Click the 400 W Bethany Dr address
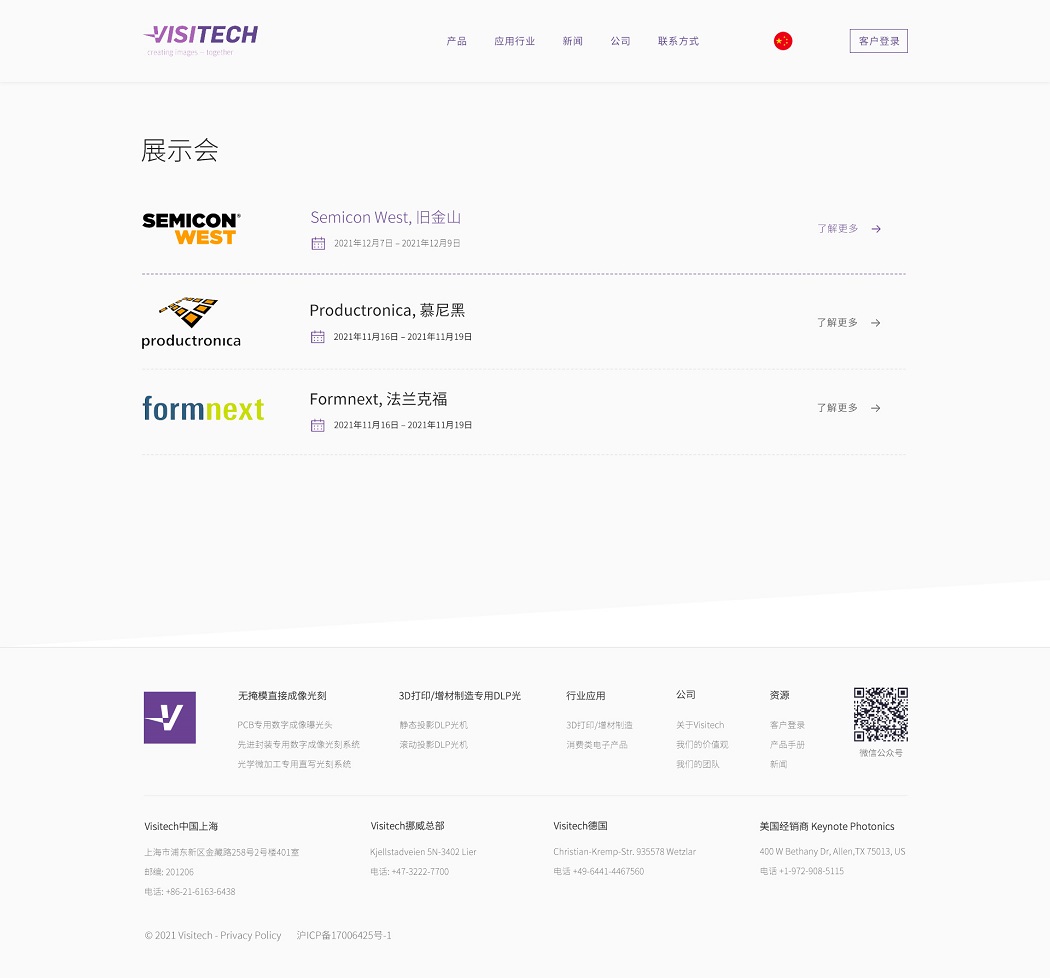 pyautogui.click(x=832, y=851)
